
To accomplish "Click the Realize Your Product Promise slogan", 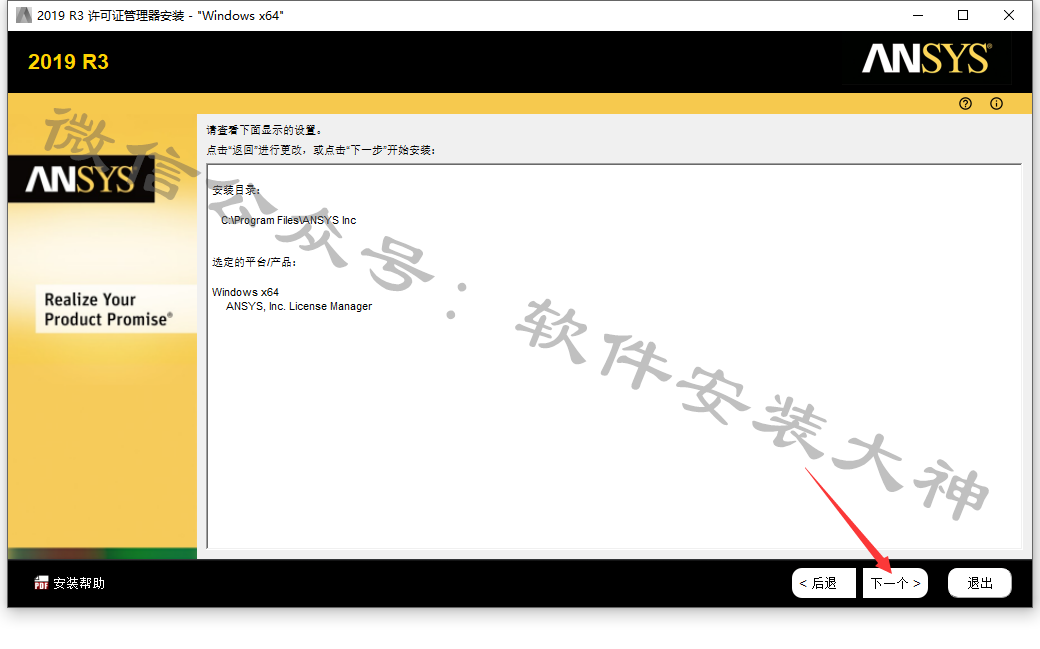I will [109, 309].
